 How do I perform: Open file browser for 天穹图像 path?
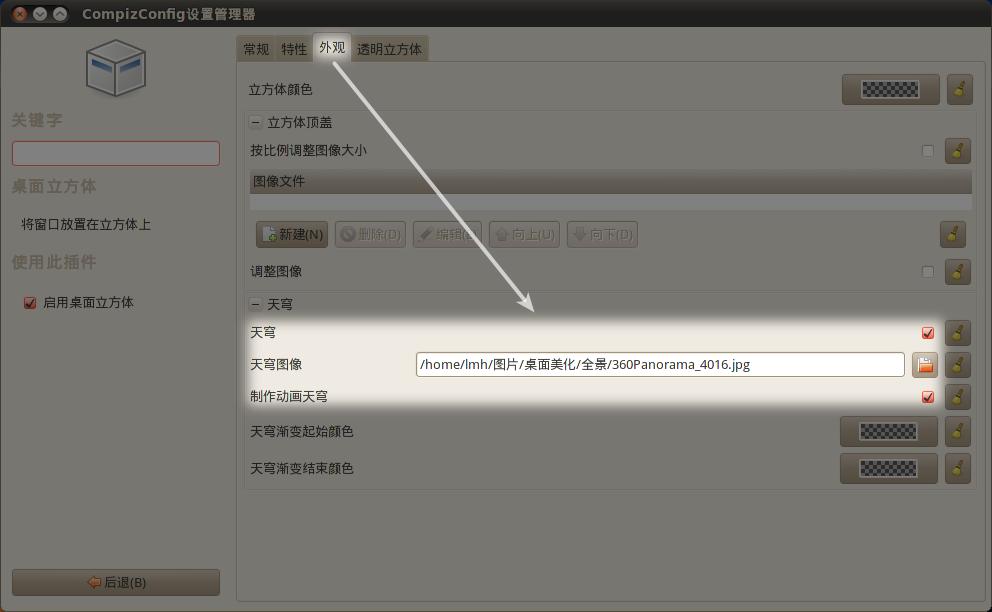point(924,365)
